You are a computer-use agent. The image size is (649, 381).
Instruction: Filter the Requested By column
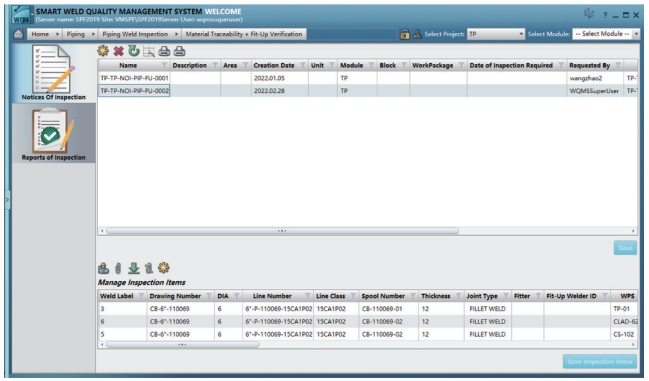[x=618, y=65]
